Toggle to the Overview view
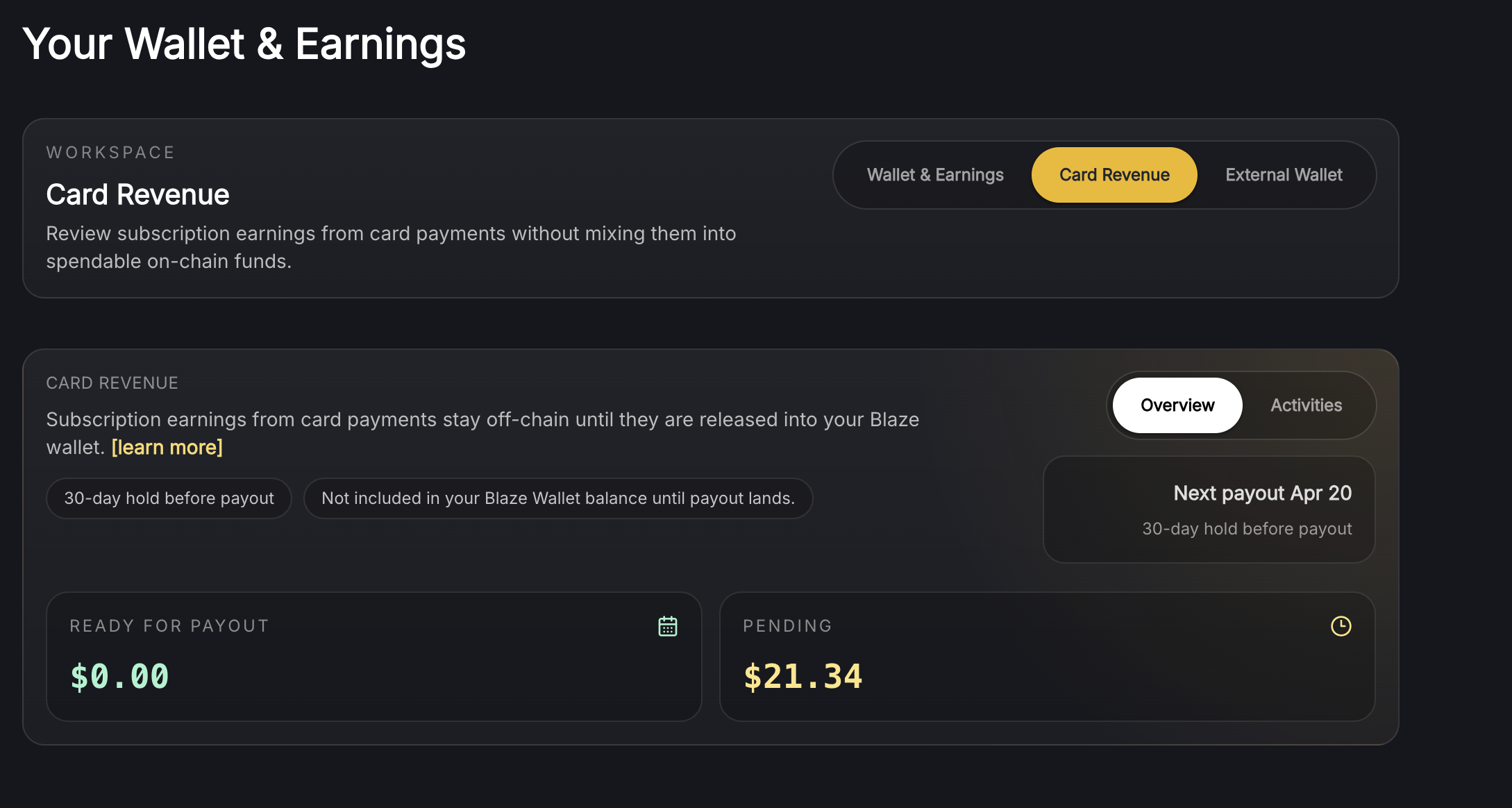The height and width of the screenshot is (808, 1512). point(1177,405)
